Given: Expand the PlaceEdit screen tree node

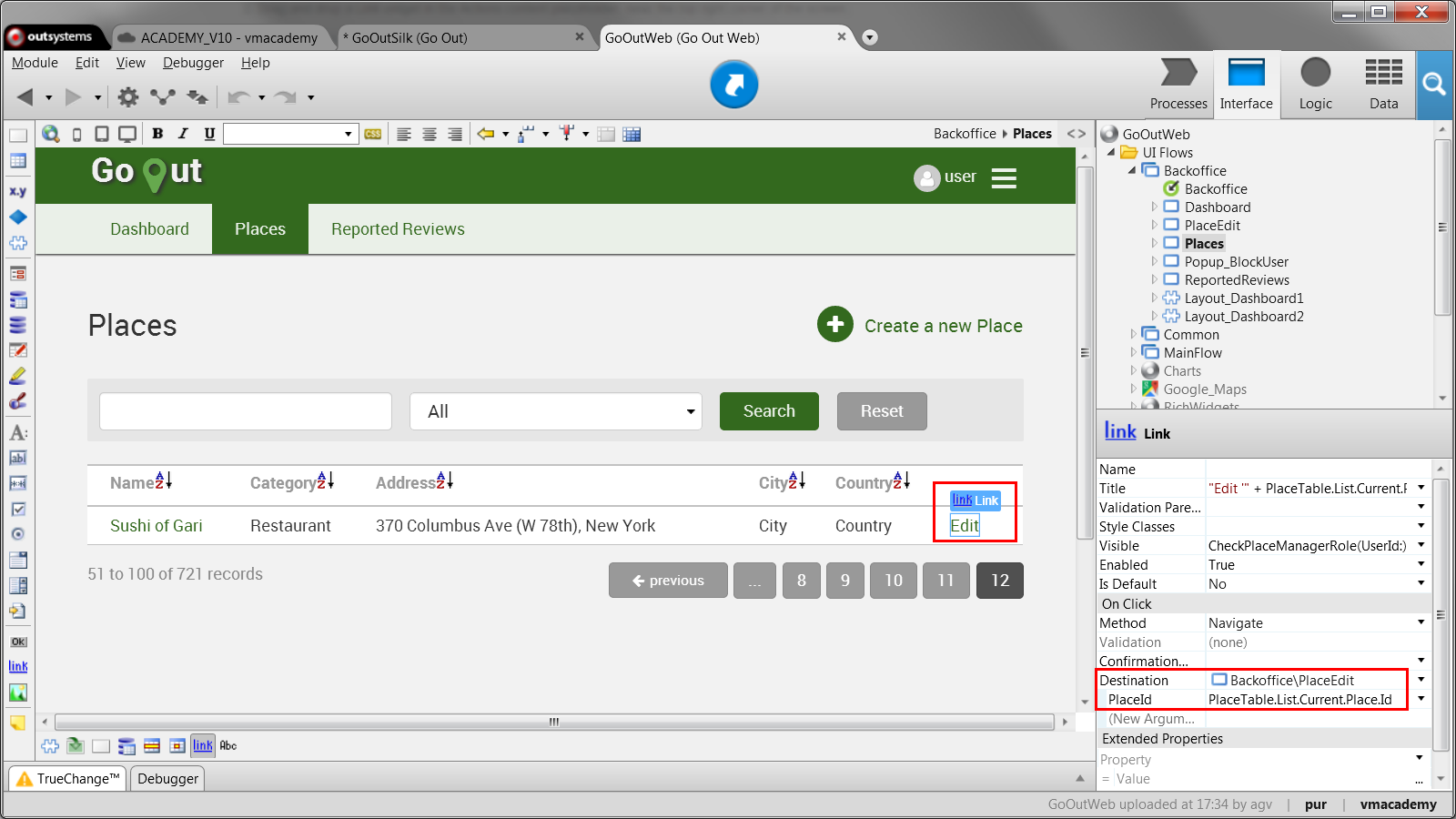Looking at the screenshot, I should pyautogui.click(x=1155, y=226).
